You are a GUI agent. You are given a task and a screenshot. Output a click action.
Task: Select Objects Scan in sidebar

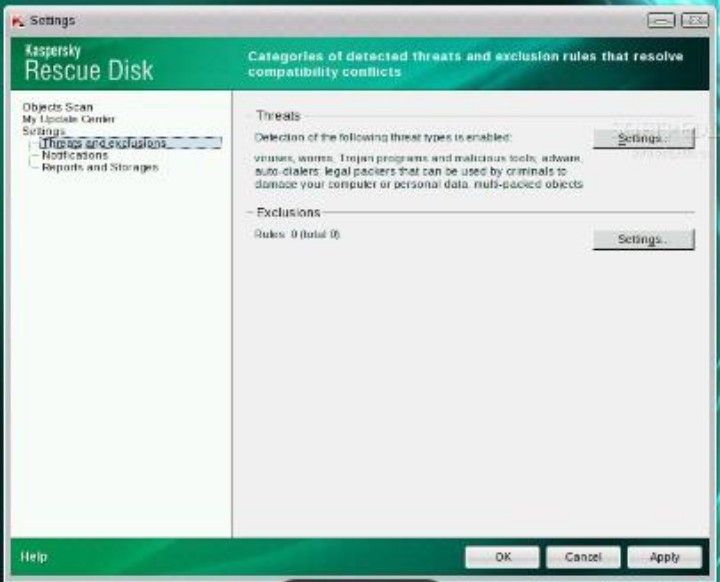(x=58, y=107)
